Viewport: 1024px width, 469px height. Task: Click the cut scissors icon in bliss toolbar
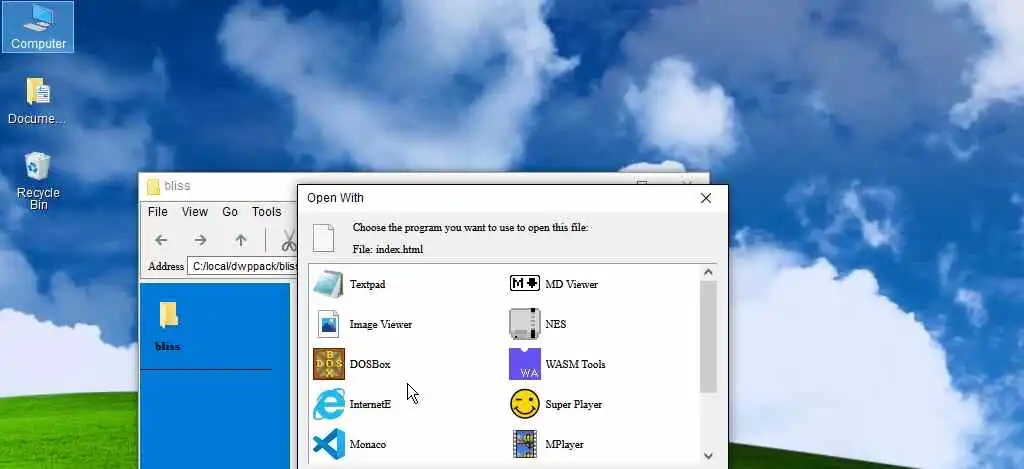click(288, 240)
